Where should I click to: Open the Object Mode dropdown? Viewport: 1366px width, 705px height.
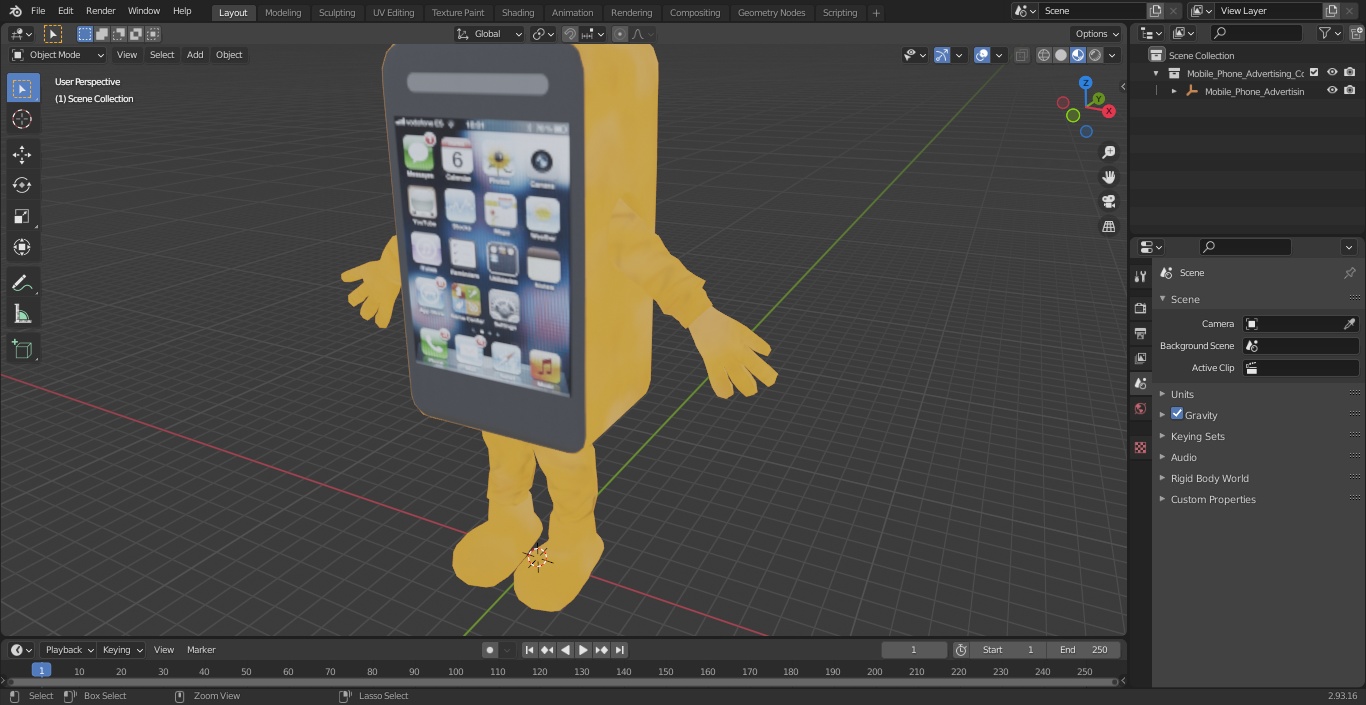coord(58,55)
